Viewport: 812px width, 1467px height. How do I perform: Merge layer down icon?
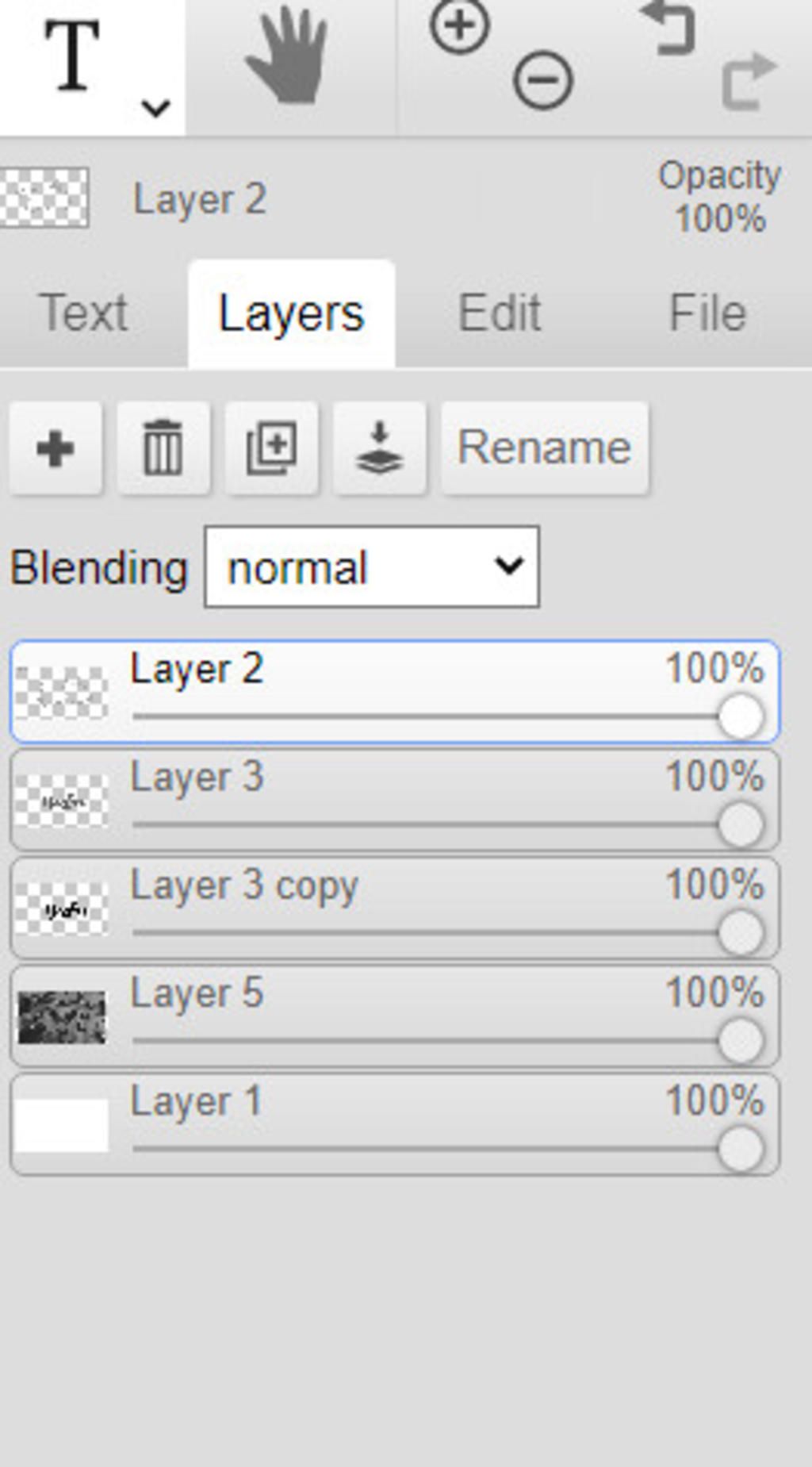(x=379, y=448)
